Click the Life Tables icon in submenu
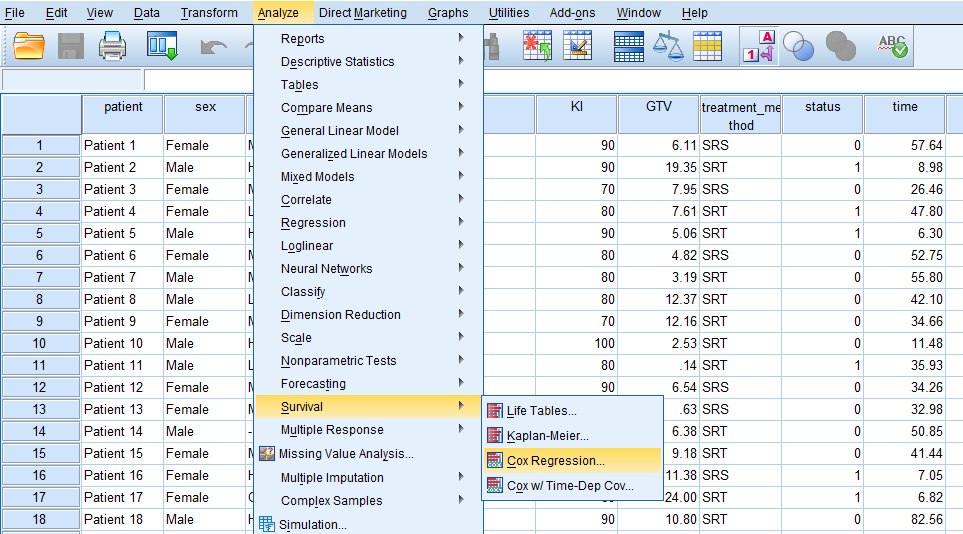 pos(494,410)
